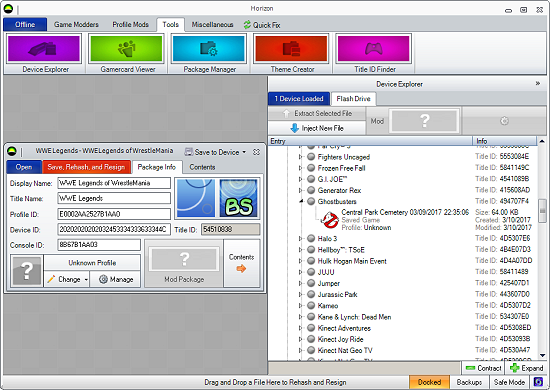This screenshot has width=550, height=390.
Task: Launch the Package Manager tool
Action: [x=209, y=53]
